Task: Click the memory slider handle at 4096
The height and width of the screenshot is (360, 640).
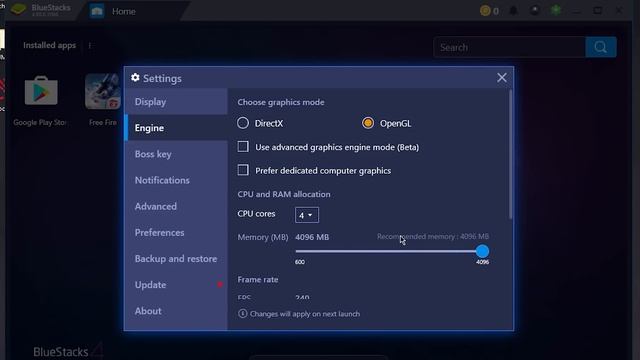Action: [482, 251]
